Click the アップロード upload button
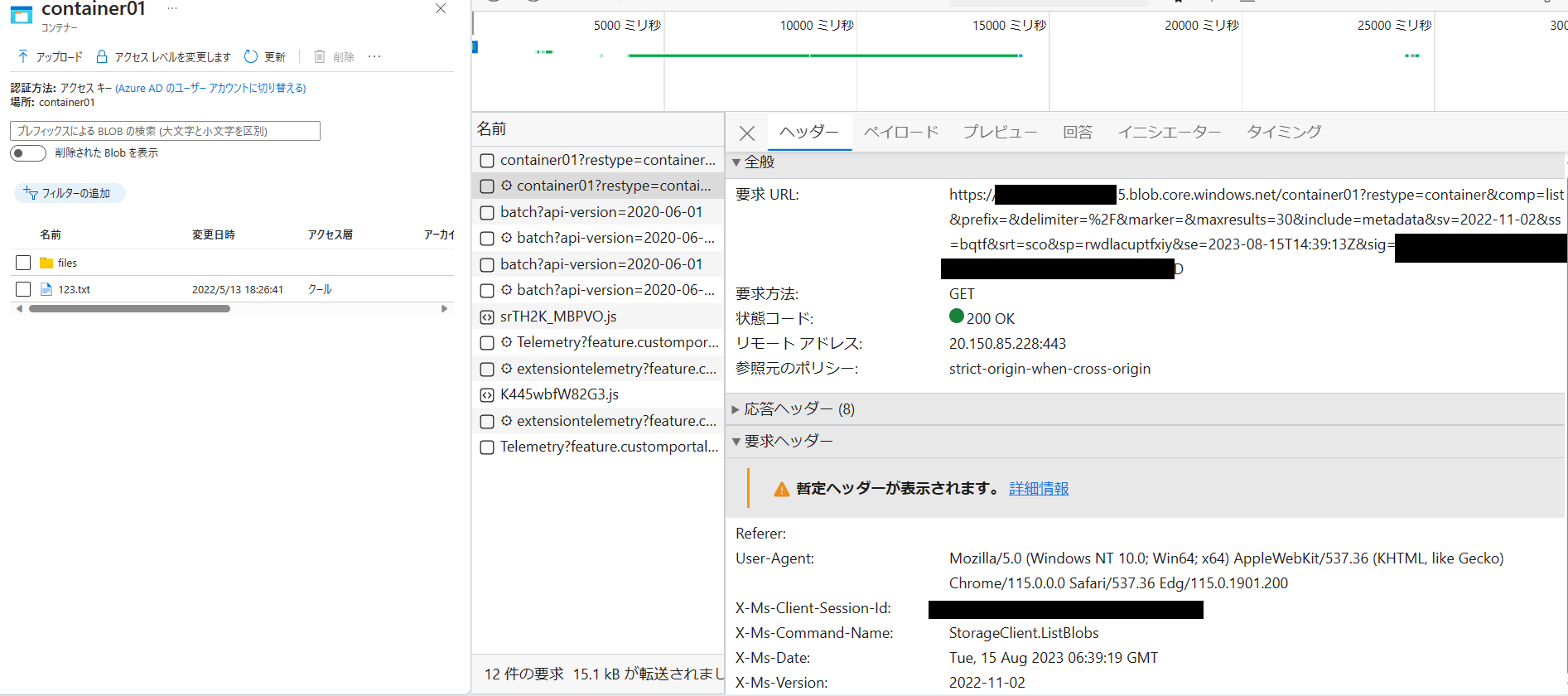The image size is (1568, 696). click(50, 56)
